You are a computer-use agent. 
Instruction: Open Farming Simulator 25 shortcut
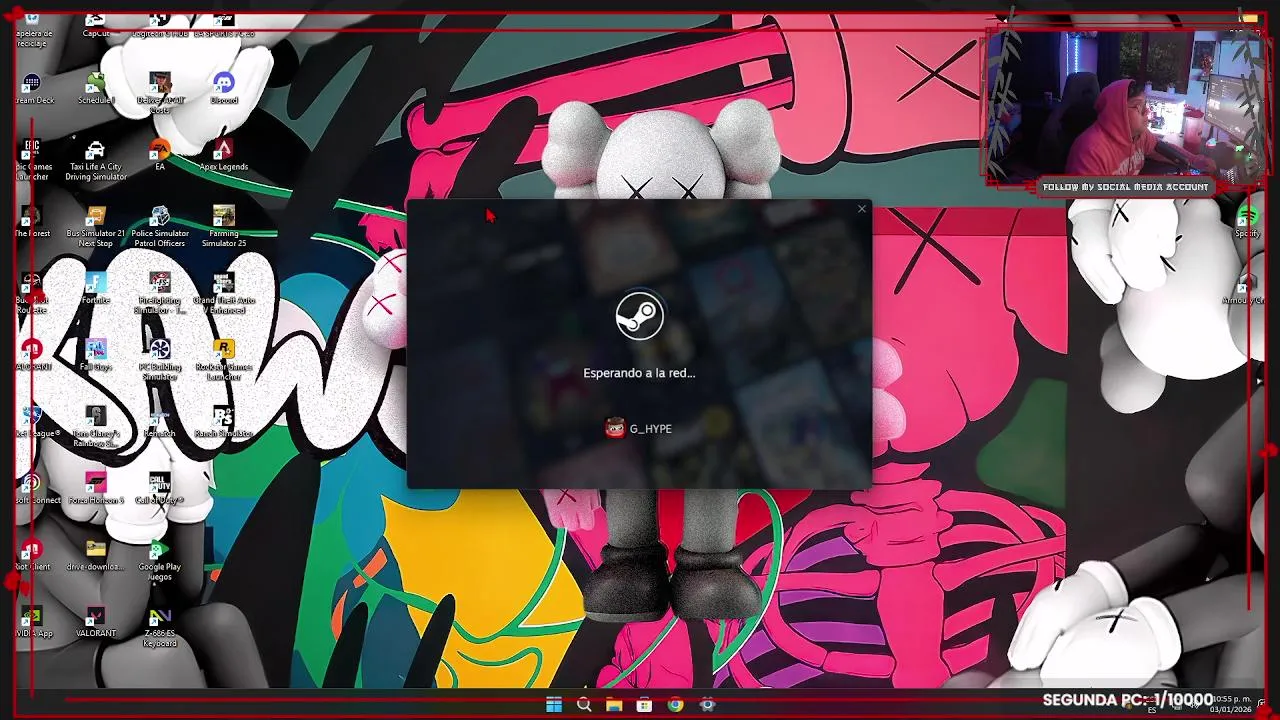[224, 227]
